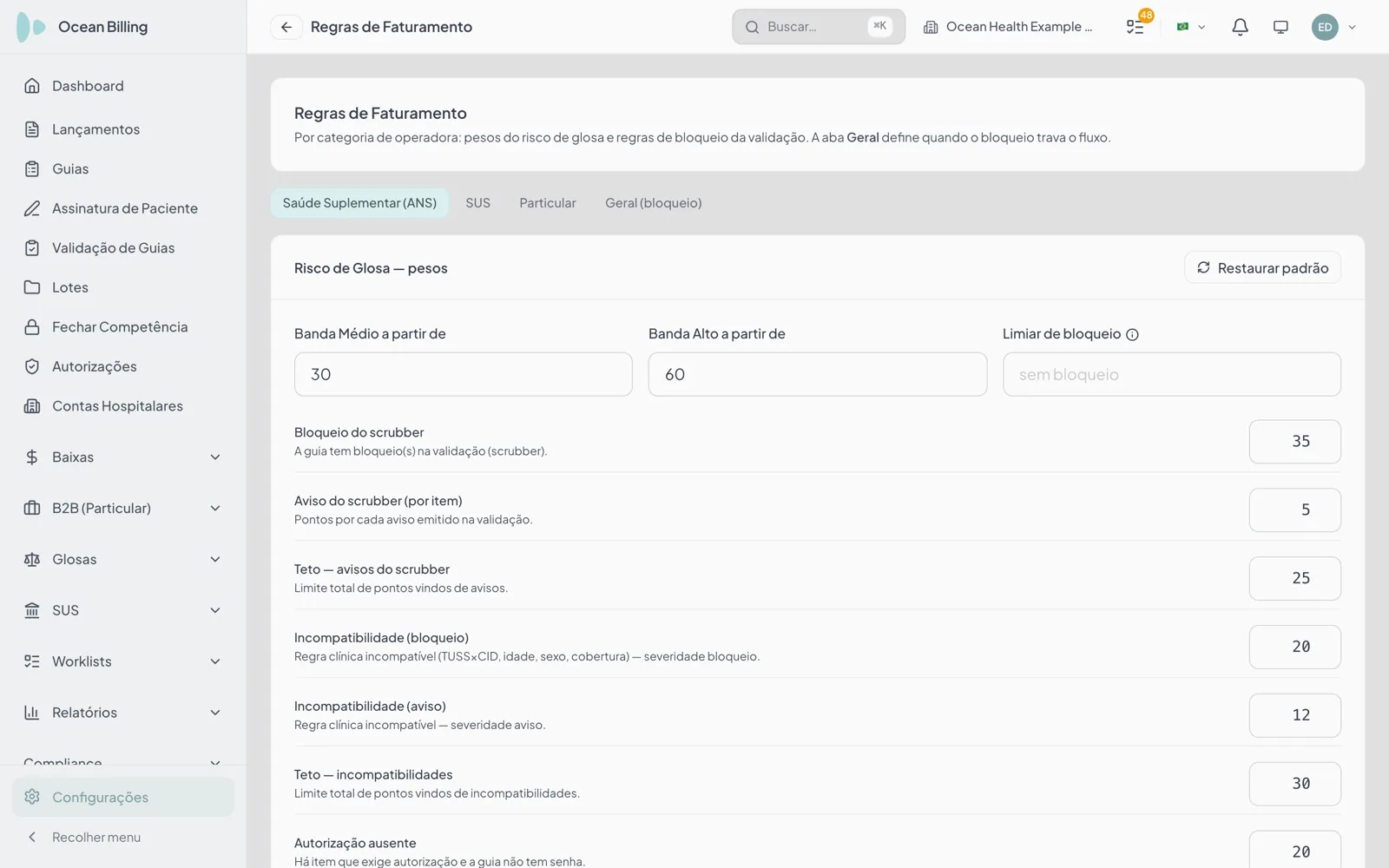The image size is (1389, 868).
Task: Click the Ocean Billing logo icon
Action: [x=31, y=27]
